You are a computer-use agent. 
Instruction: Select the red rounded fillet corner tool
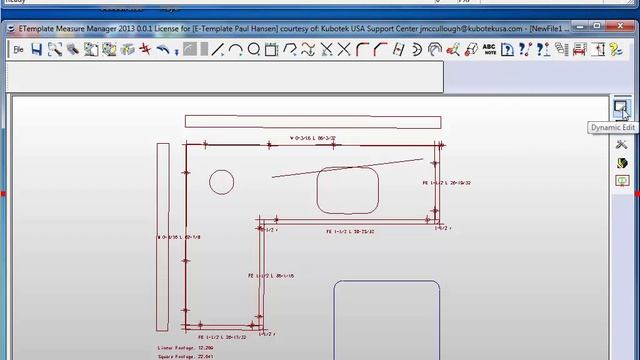362,50
